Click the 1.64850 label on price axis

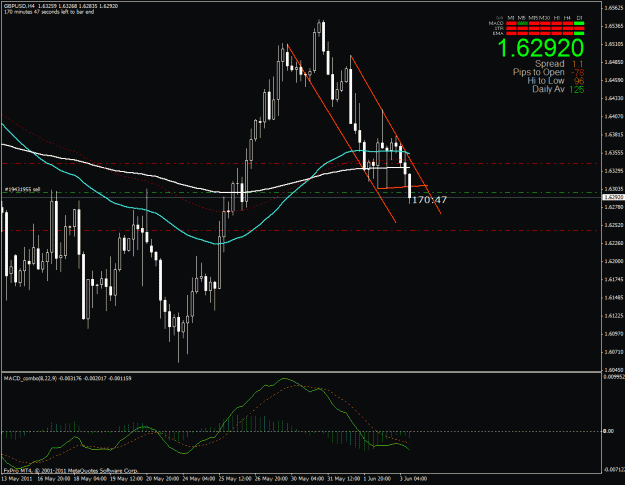(x=614, y=62)
